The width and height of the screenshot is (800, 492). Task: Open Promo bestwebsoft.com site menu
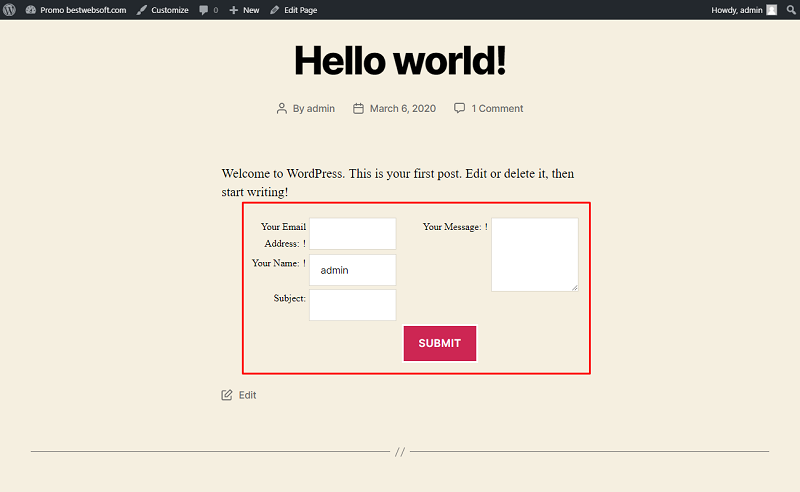tap(76, 10)
